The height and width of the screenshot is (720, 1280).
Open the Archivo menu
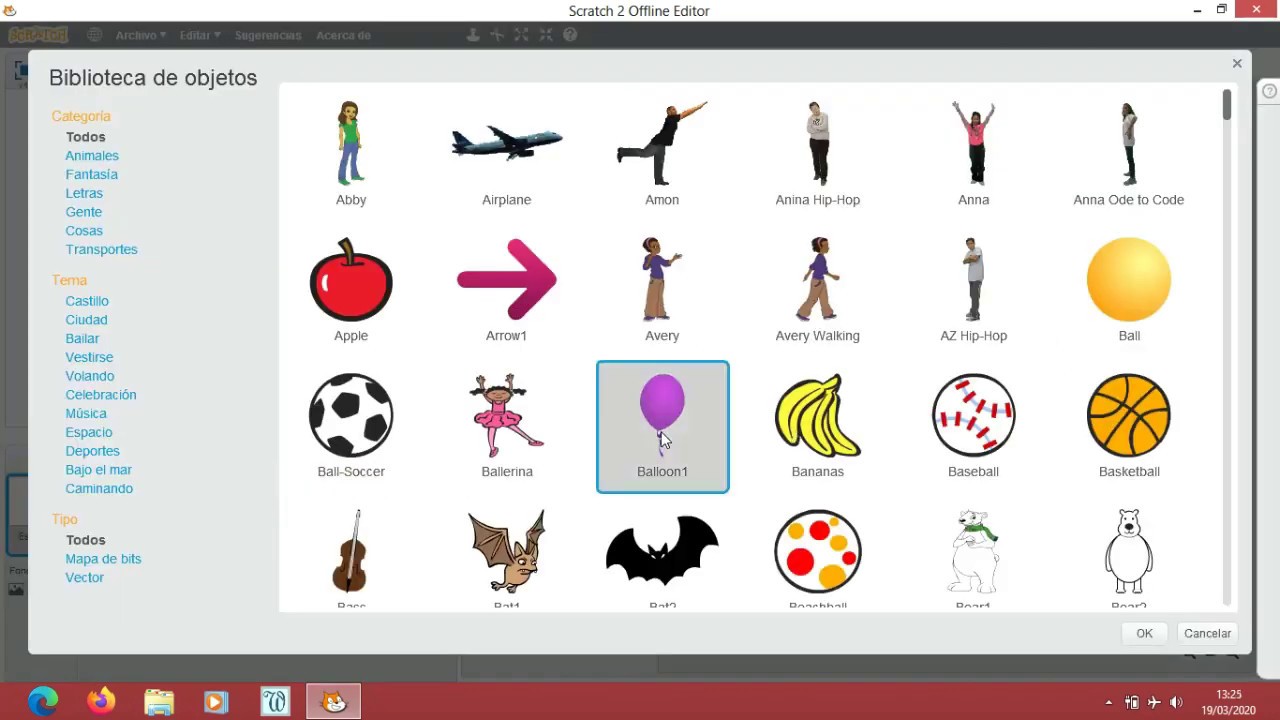[141, 35]
